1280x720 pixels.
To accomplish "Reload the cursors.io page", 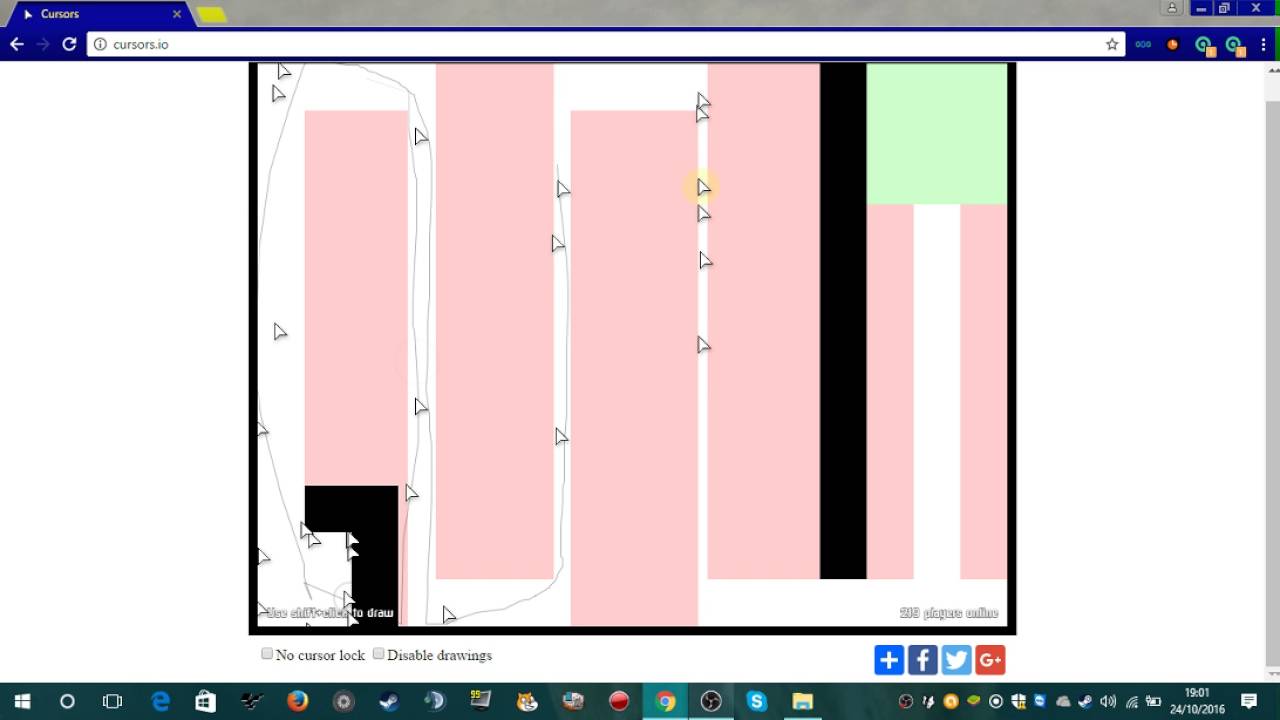I will 69,44.
